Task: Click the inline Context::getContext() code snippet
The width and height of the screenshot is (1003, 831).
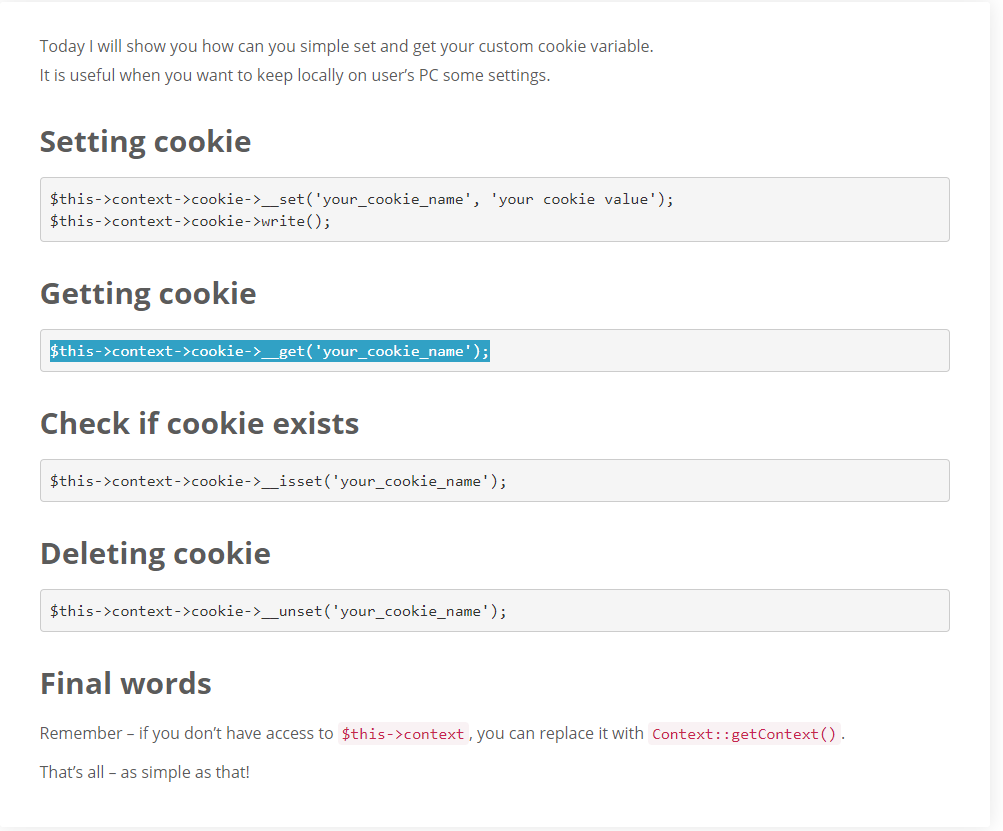Action: 744,734
